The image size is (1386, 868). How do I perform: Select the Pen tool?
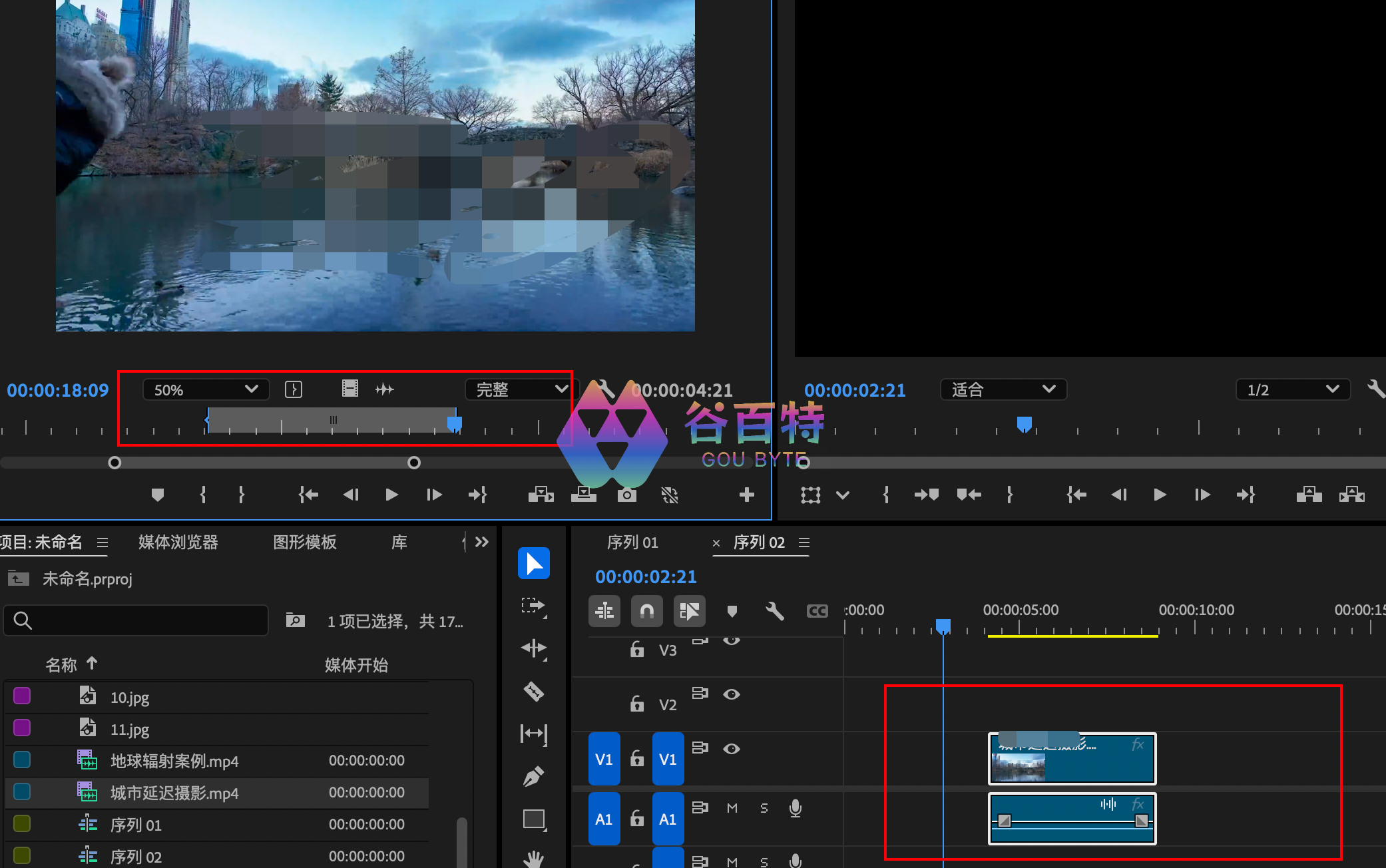(x=533, y=776)
